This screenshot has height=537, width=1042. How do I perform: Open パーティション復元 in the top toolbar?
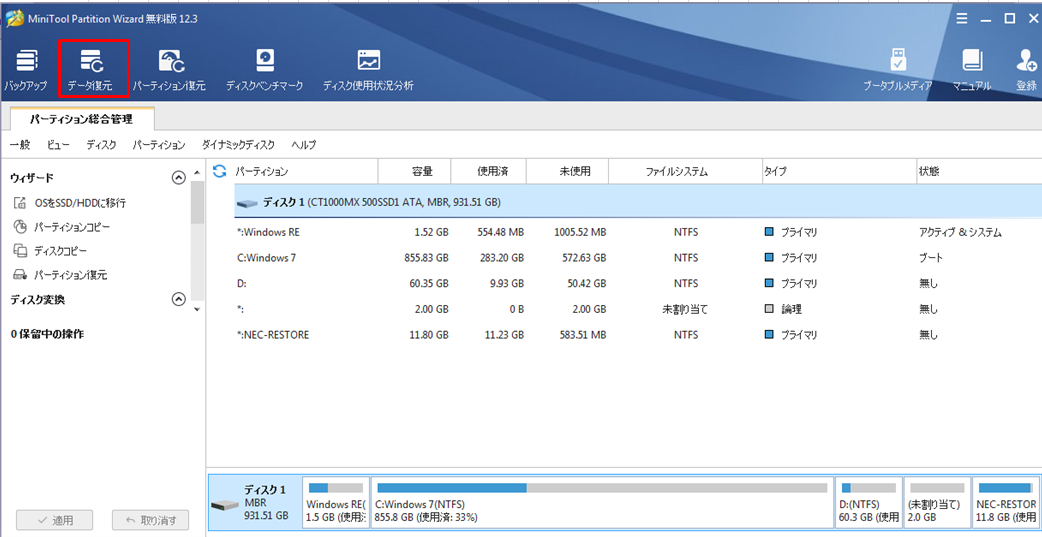tap(169, 69)
